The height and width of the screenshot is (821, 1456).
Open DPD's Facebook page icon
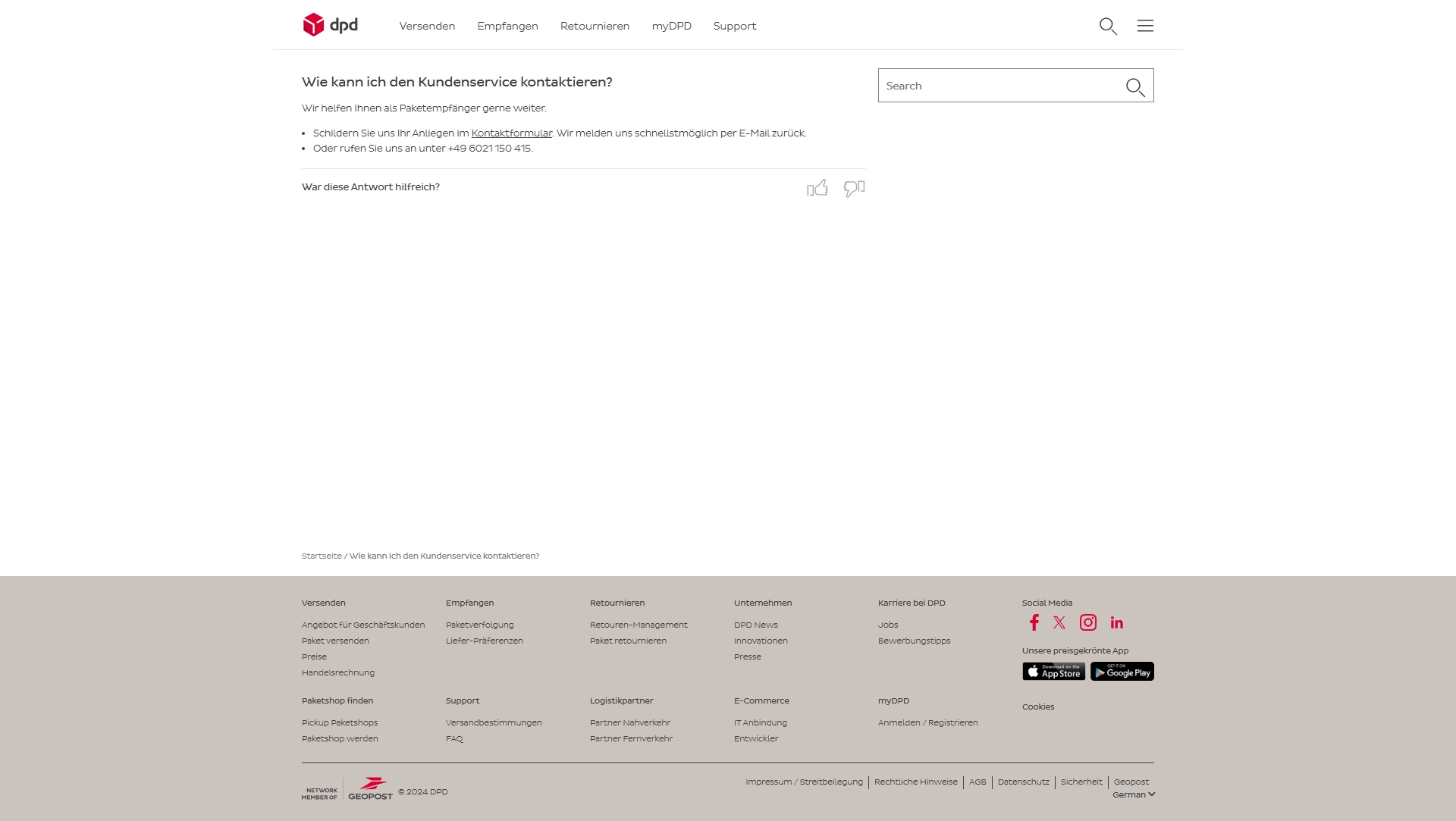click(1034, 622)
